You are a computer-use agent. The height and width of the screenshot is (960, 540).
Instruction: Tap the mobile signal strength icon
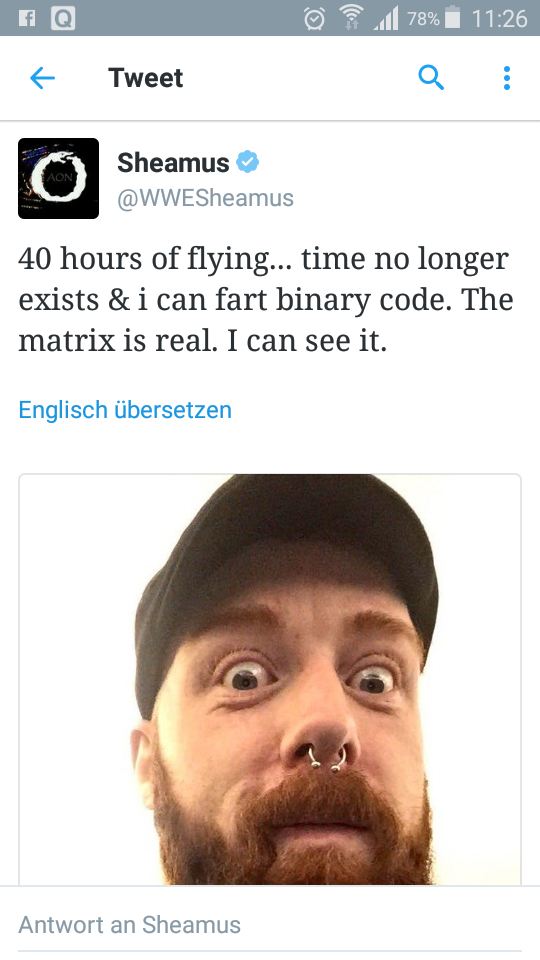[x=386, y=19]
